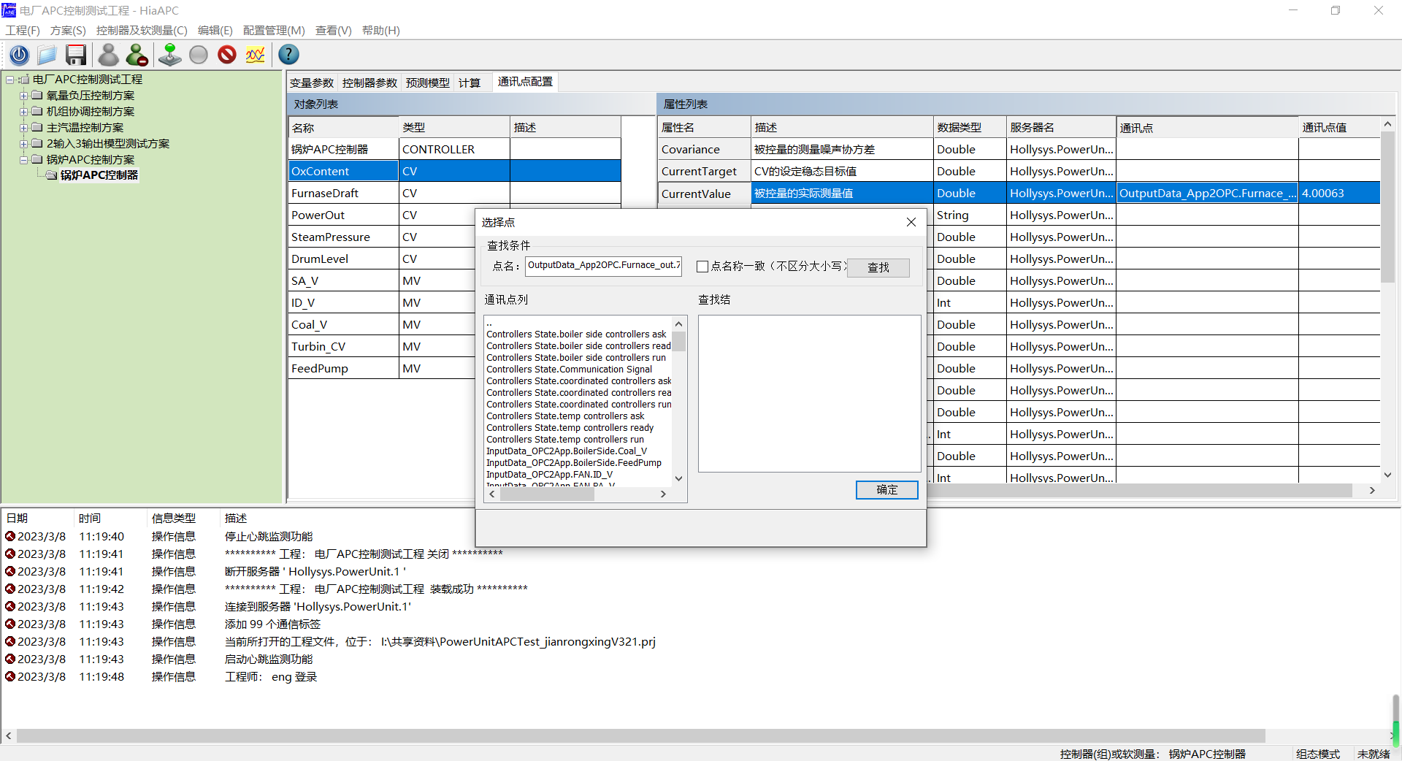Select Controllers State.Communication Signal in the list
Screen dimensions: 1402x761
[x=569, y=369]
